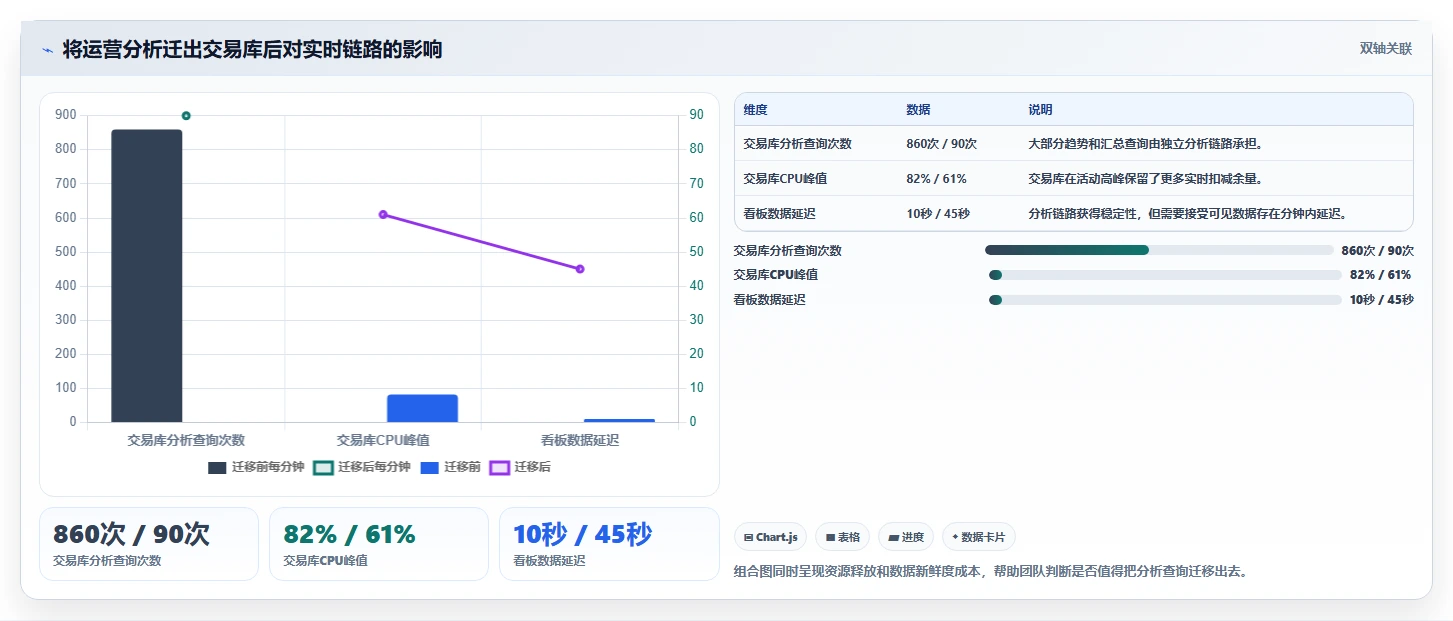Select the 860次 / 90次 data card
Viewport: 1453px width, 621px height.
point(149,544)
